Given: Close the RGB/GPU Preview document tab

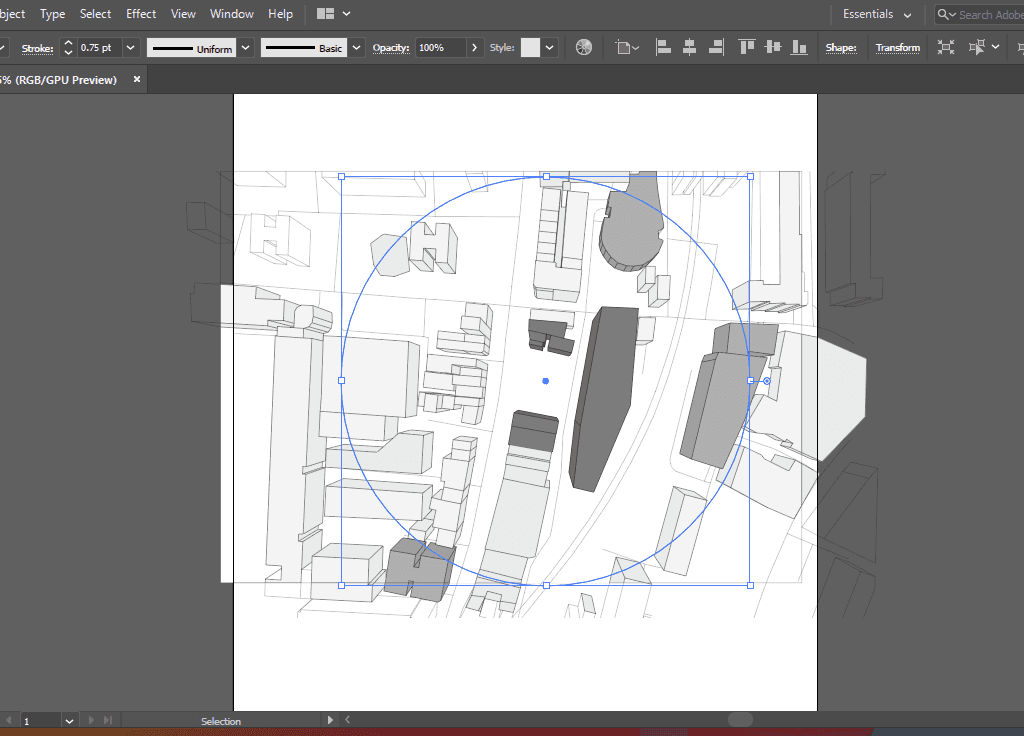Looking at the screenshot, I should (137, 79).
